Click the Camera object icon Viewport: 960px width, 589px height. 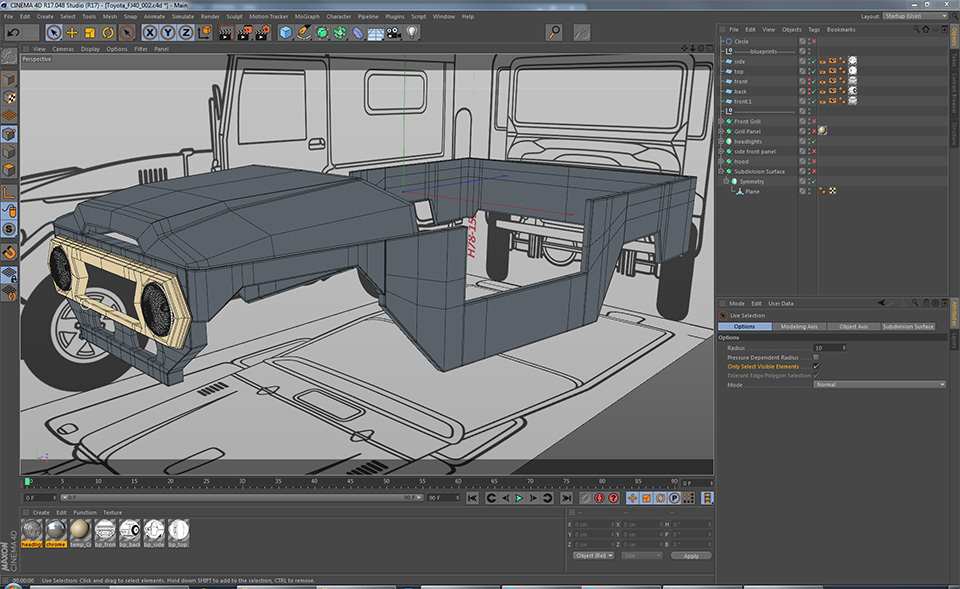pos(393,33)
